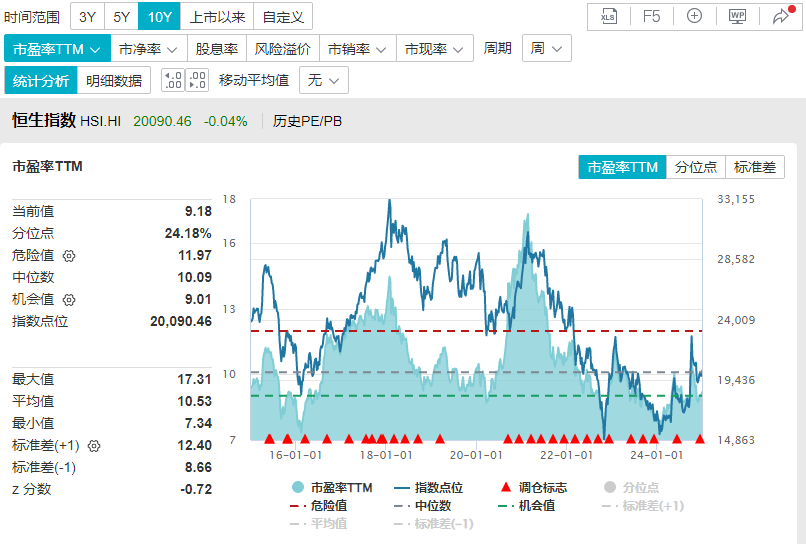This screenshot has height=544, width=806.
Task: Select the 上市以来 time range
Action: (x=217, y=17)
